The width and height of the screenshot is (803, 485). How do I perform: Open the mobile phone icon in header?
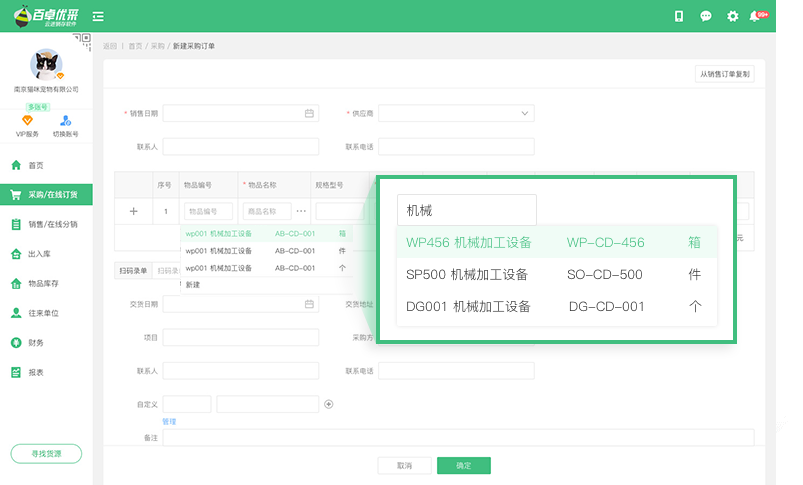coord(679,16)
